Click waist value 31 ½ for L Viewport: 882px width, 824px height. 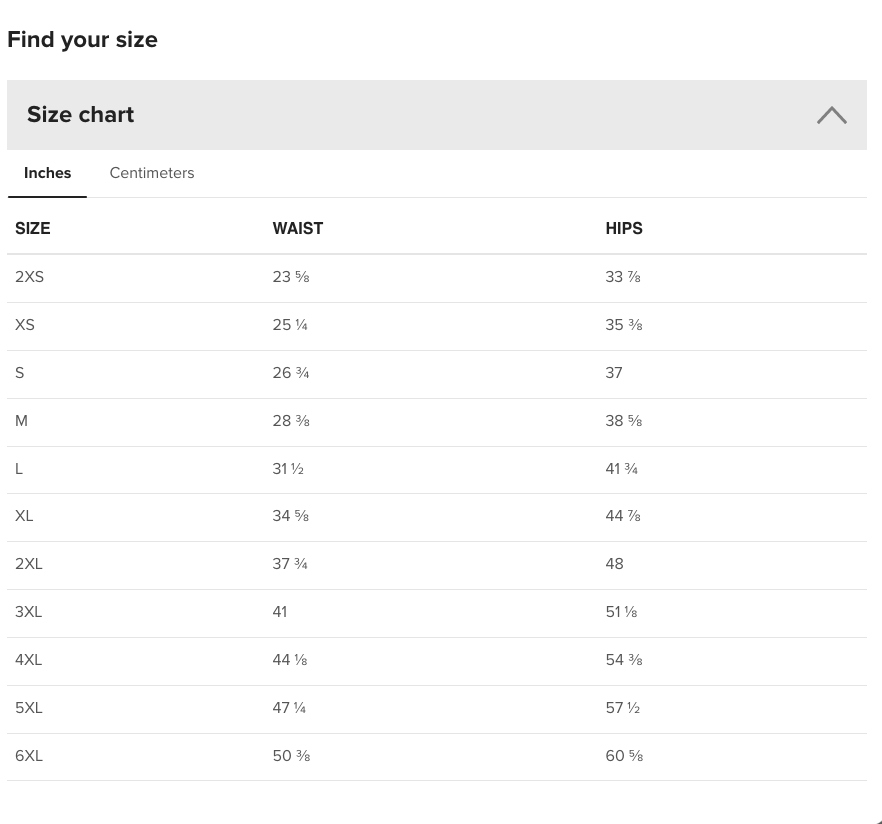pyautogui.click(x=288, y=469)
